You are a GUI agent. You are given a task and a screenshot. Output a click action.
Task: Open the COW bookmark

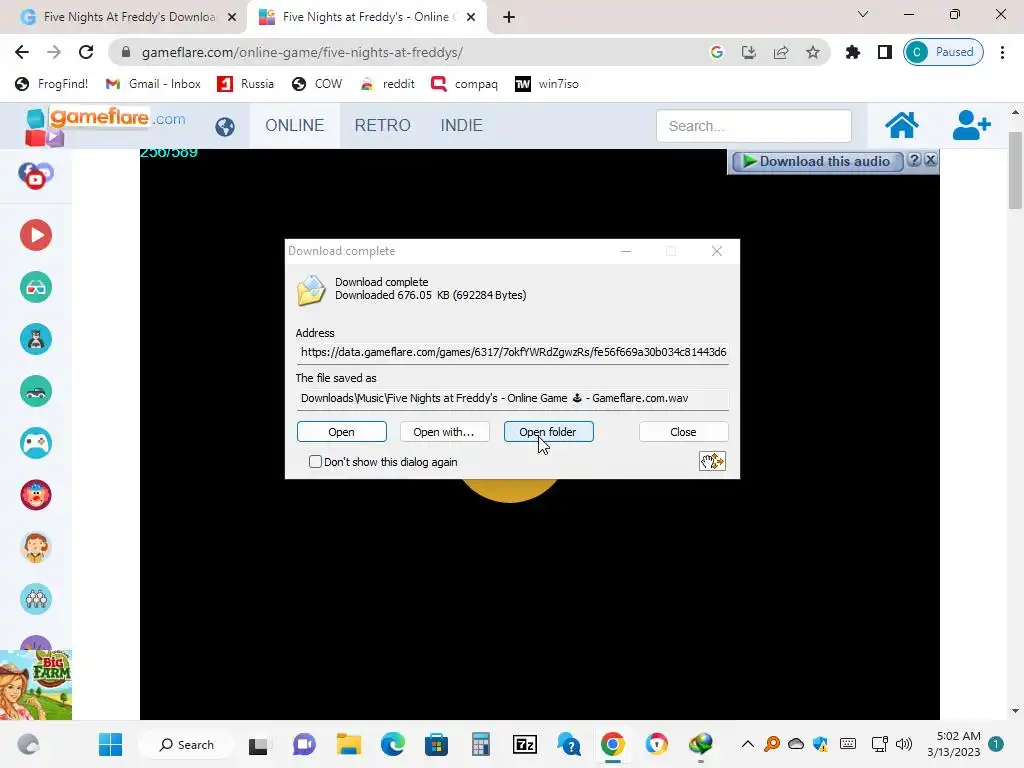coord(317,84)
